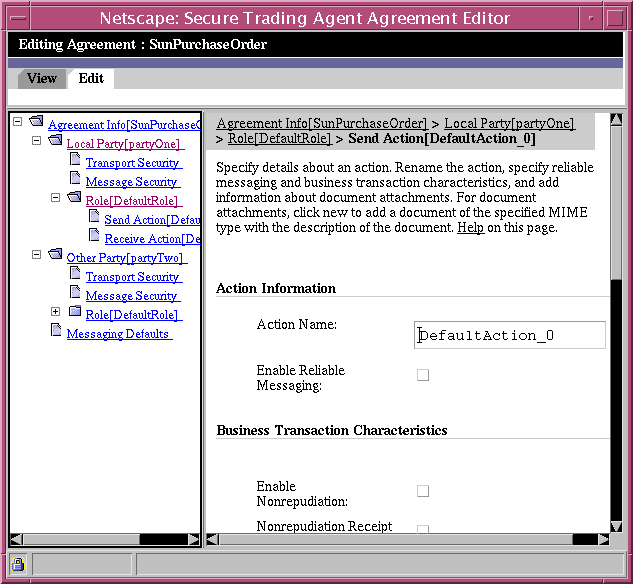Image resolution: width=633 pixels, height=584 pixels.
Task: Toggle Enable Nonrepudiation checkbox
Action: point(423,491)
